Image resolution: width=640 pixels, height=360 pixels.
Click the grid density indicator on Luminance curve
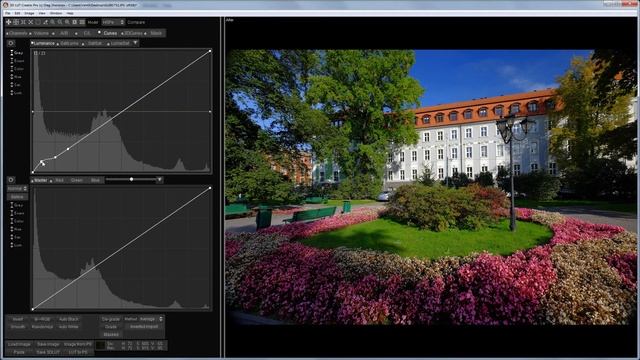tap(40, 53)
